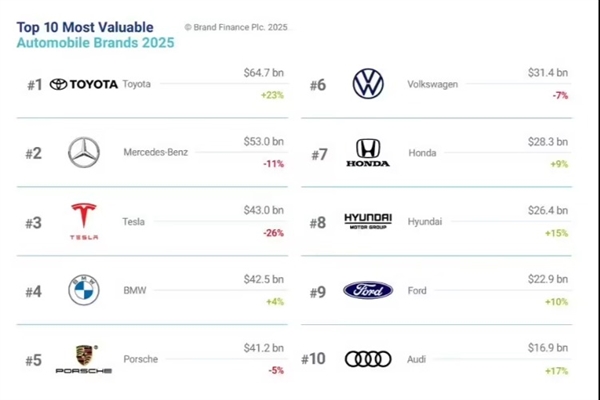Click the blue Ford oval logo

point(368,290)
